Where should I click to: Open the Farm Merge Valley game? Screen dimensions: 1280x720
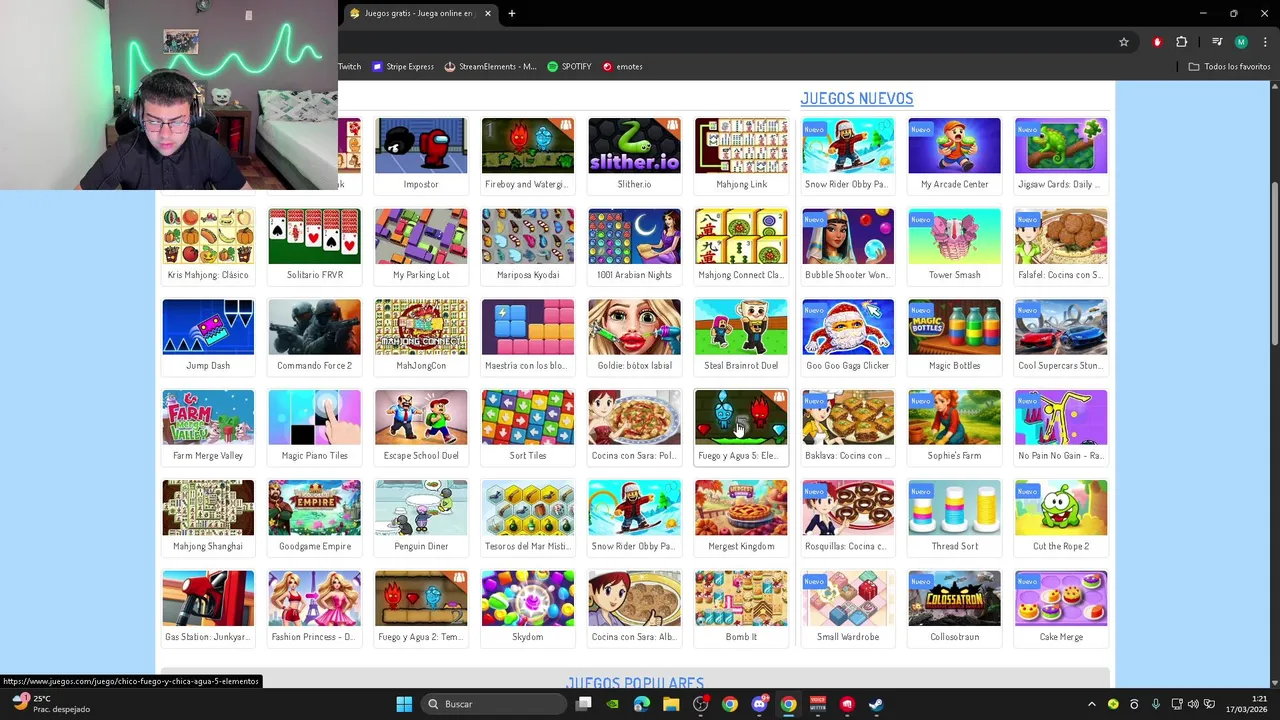pyautogui.click(x=208, y=427)
